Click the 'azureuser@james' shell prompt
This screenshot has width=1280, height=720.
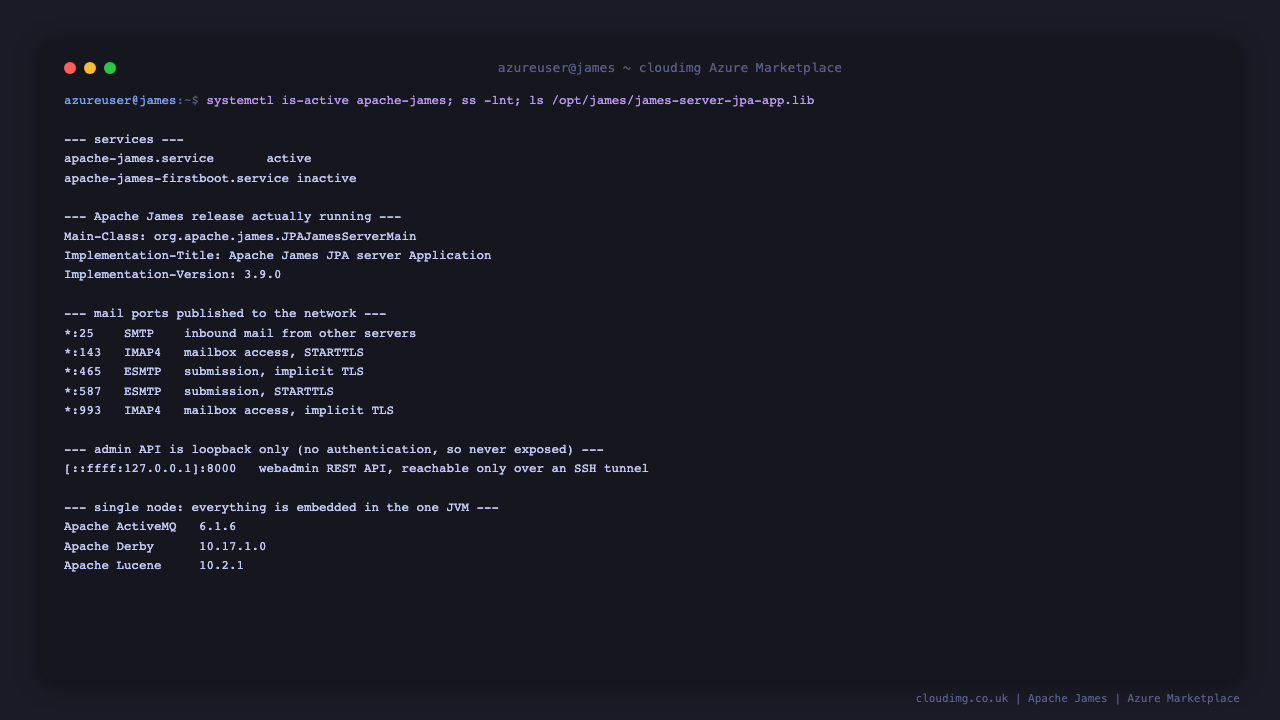(x=120, y=101)
